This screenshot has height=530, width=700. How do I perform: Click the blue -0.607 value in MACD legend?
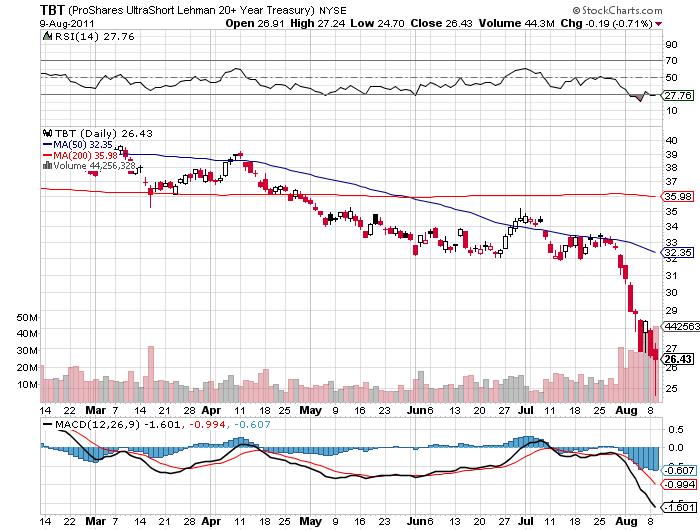coord(252,425)
